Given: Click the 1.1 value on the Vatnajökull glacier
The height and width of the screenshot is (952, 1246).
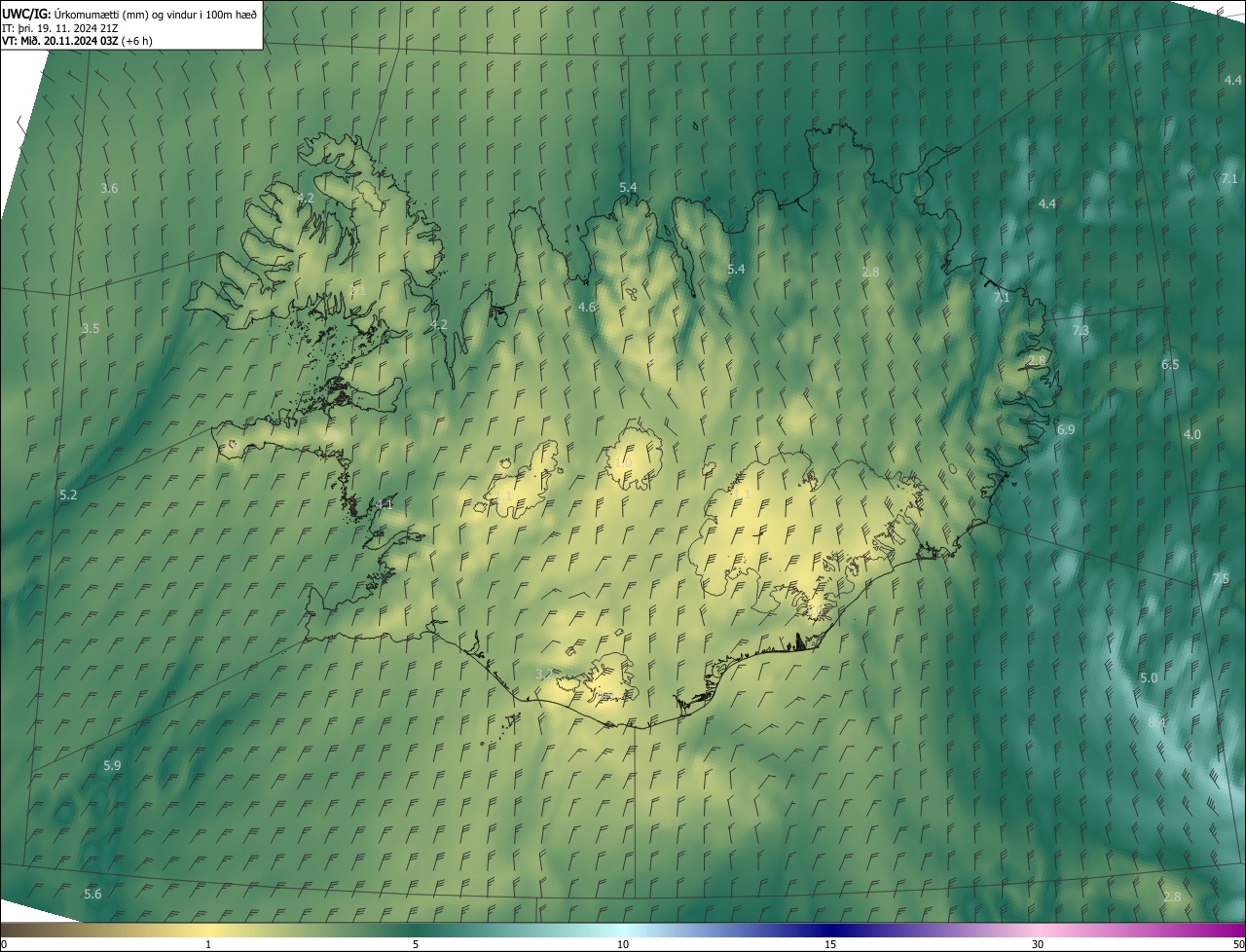Looking at the screenshot, I should [742, 494].
